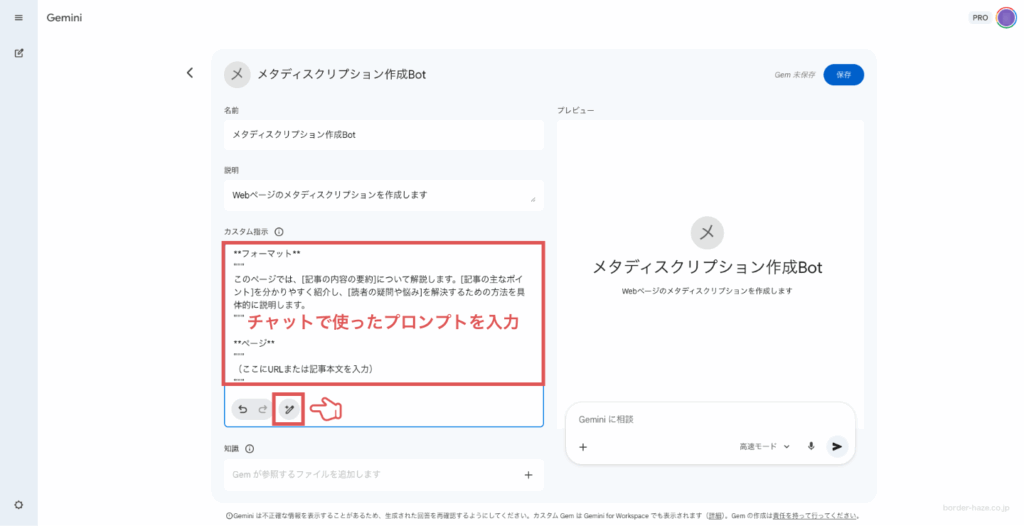Click the preview Gem avatar icon
This screenshot has height=526, width=1024.
pyautogui.click(x=707, y=233)
